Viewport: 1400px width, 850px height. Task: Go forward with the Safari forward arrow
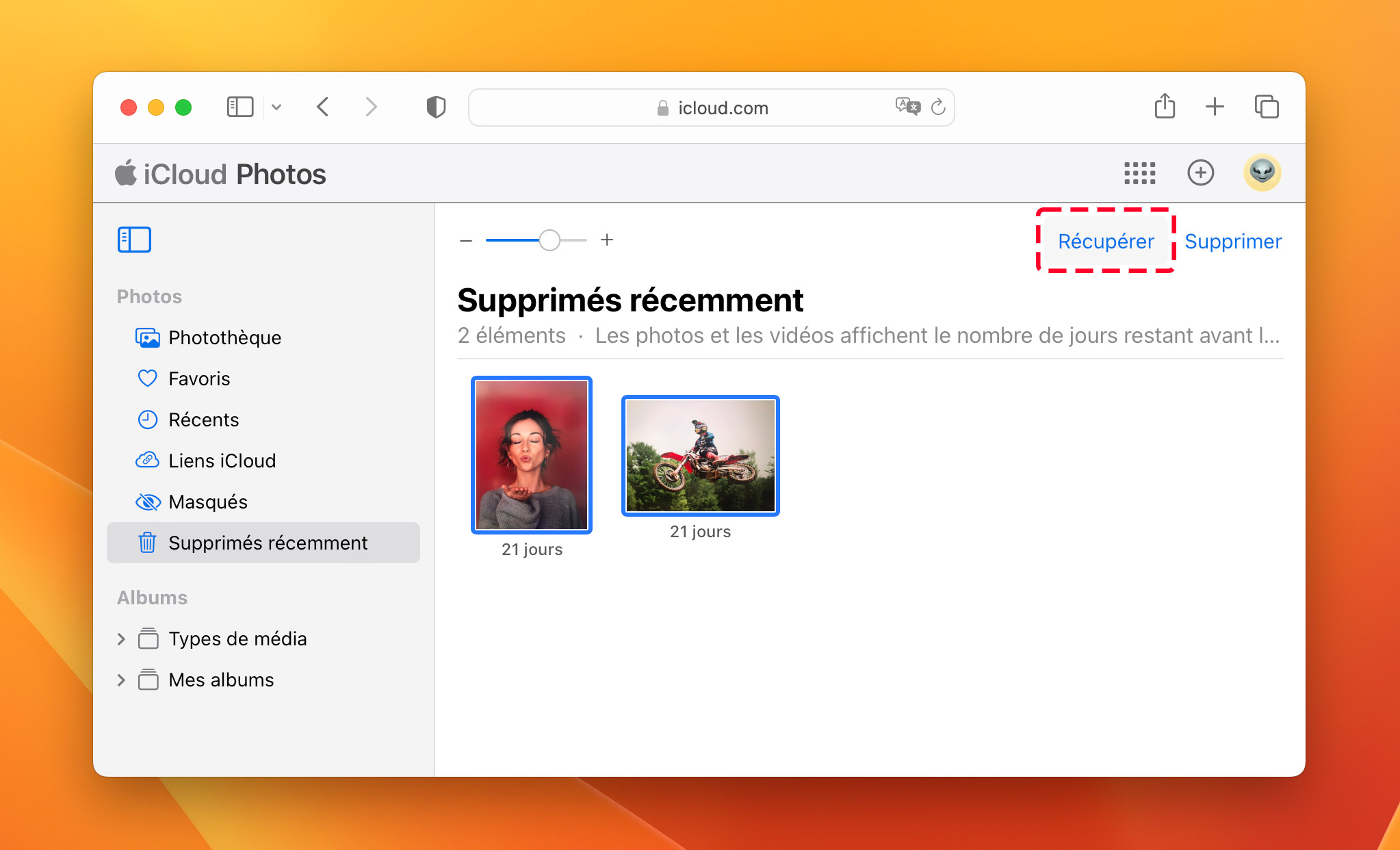[371, 107]
